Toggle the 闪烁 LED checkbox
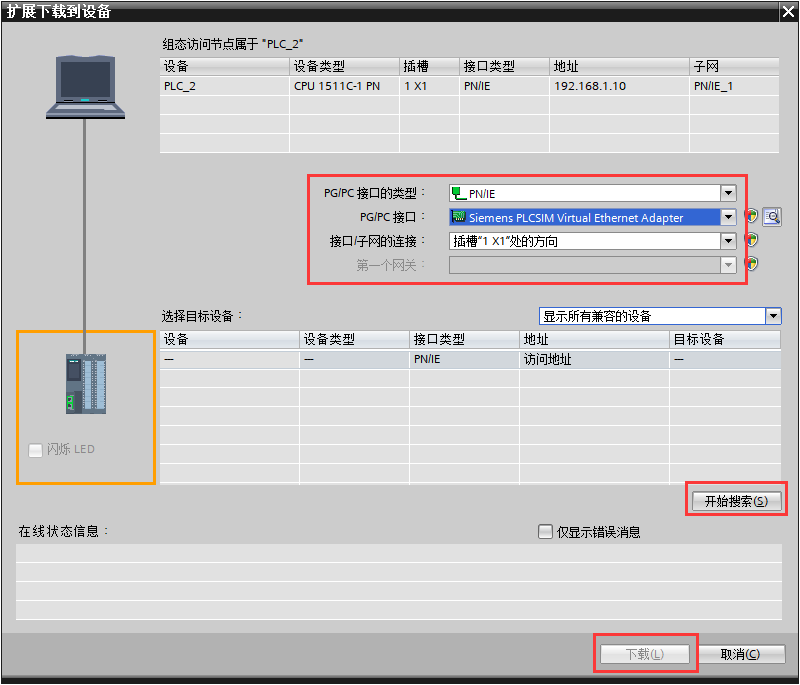800x685 pixels. pyautogui.click(x=35, y=450)
